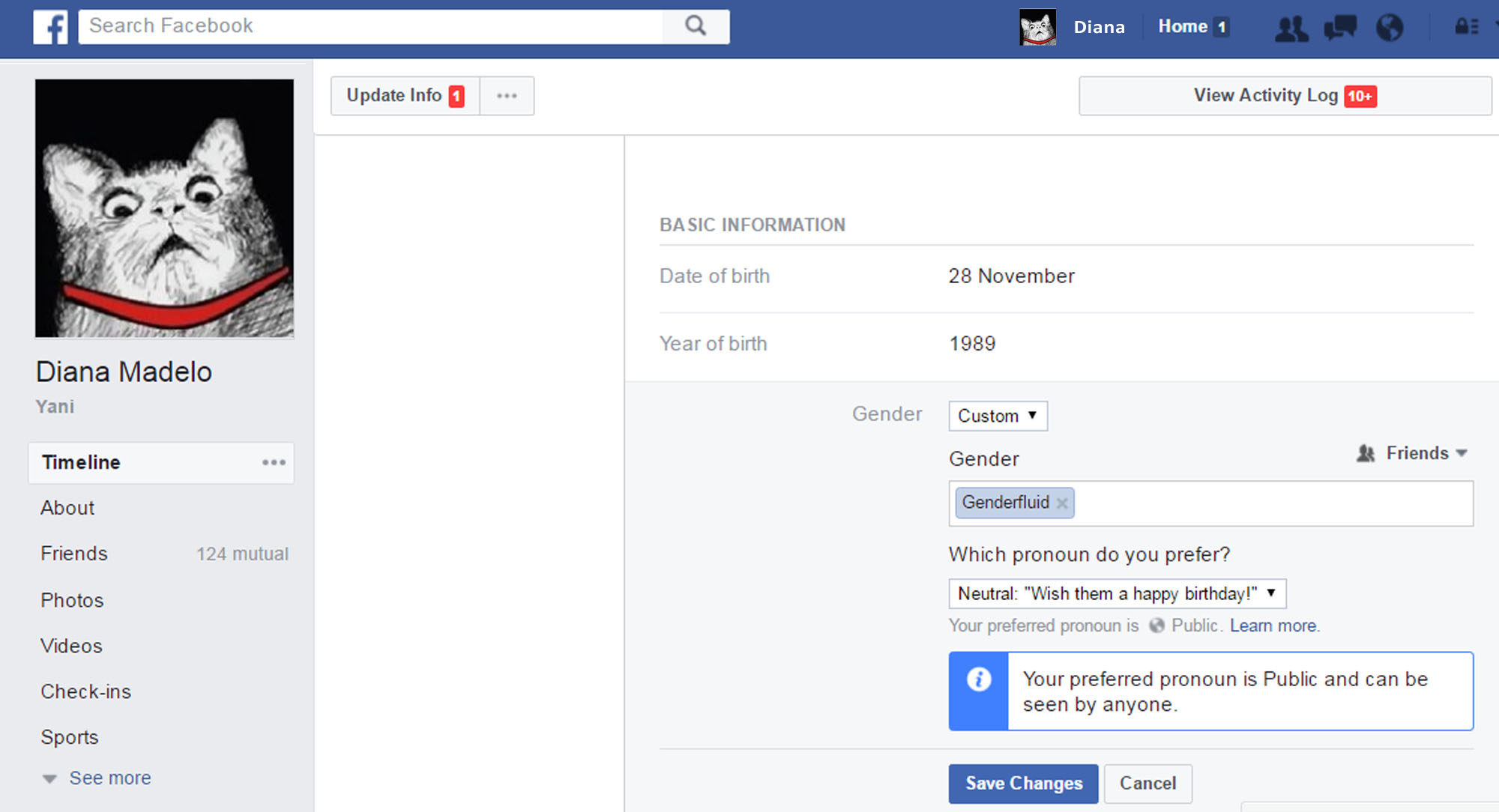The height and width of the screenshot is (812, 1499).
Task: Open the more options ellipsis button beside Update Info
Action: coord(507,96)
